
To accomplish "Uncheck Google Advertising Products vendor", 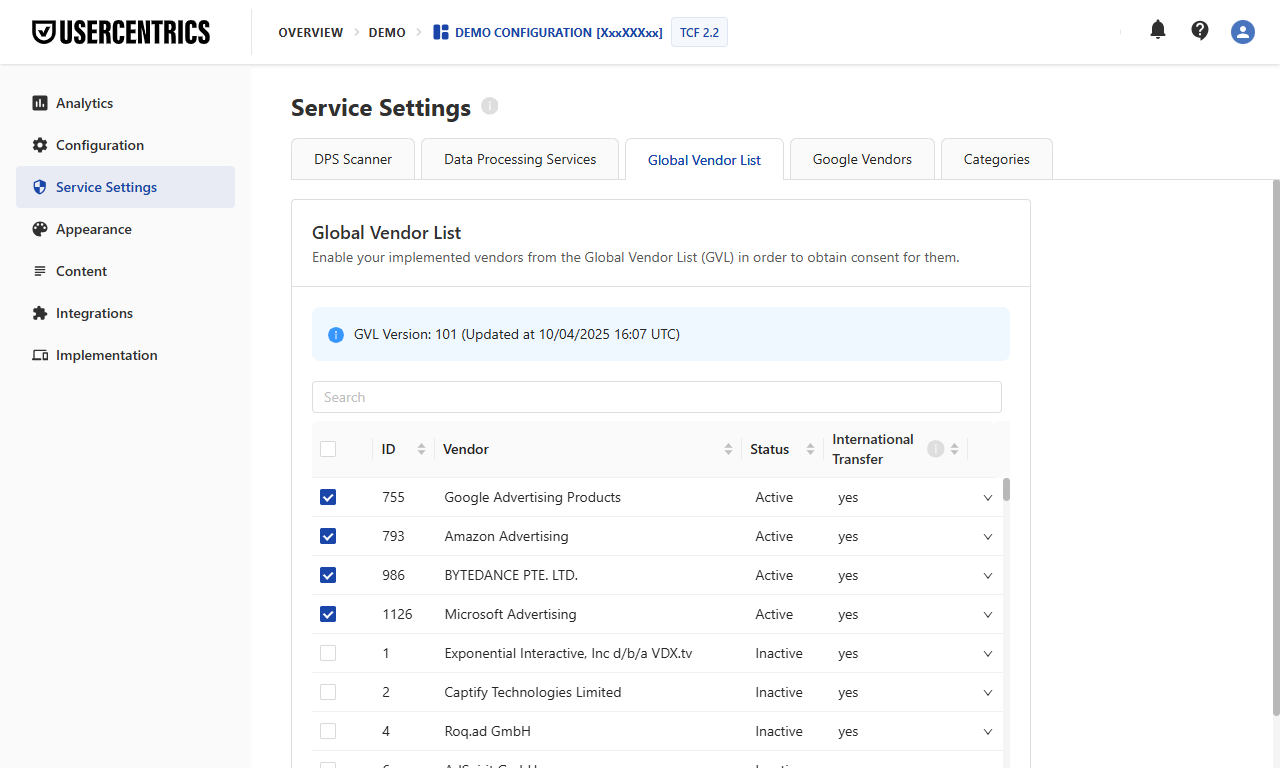I will (x=328, y=497).
